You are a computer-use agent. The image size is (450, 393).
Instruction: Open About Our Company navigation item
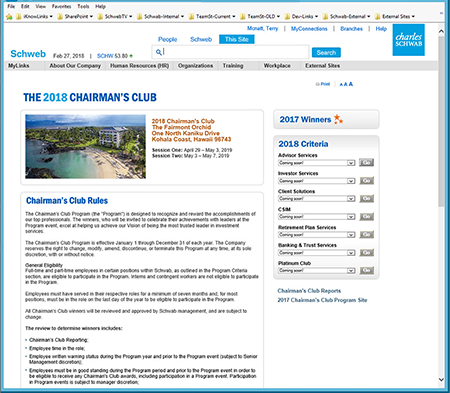pos(75,66)
